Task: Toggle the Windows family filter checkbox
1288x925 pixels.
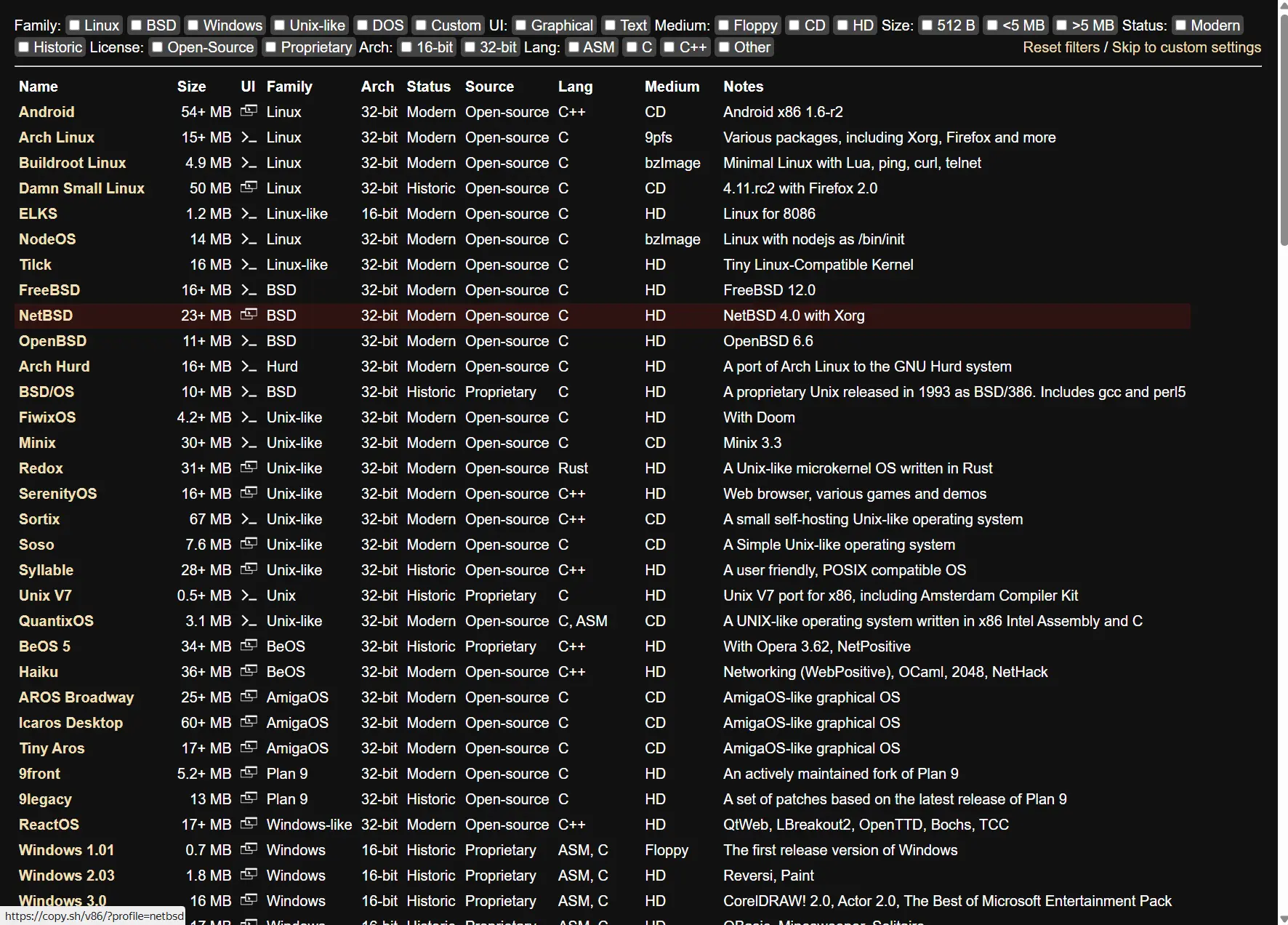Action: pos(193,25)
